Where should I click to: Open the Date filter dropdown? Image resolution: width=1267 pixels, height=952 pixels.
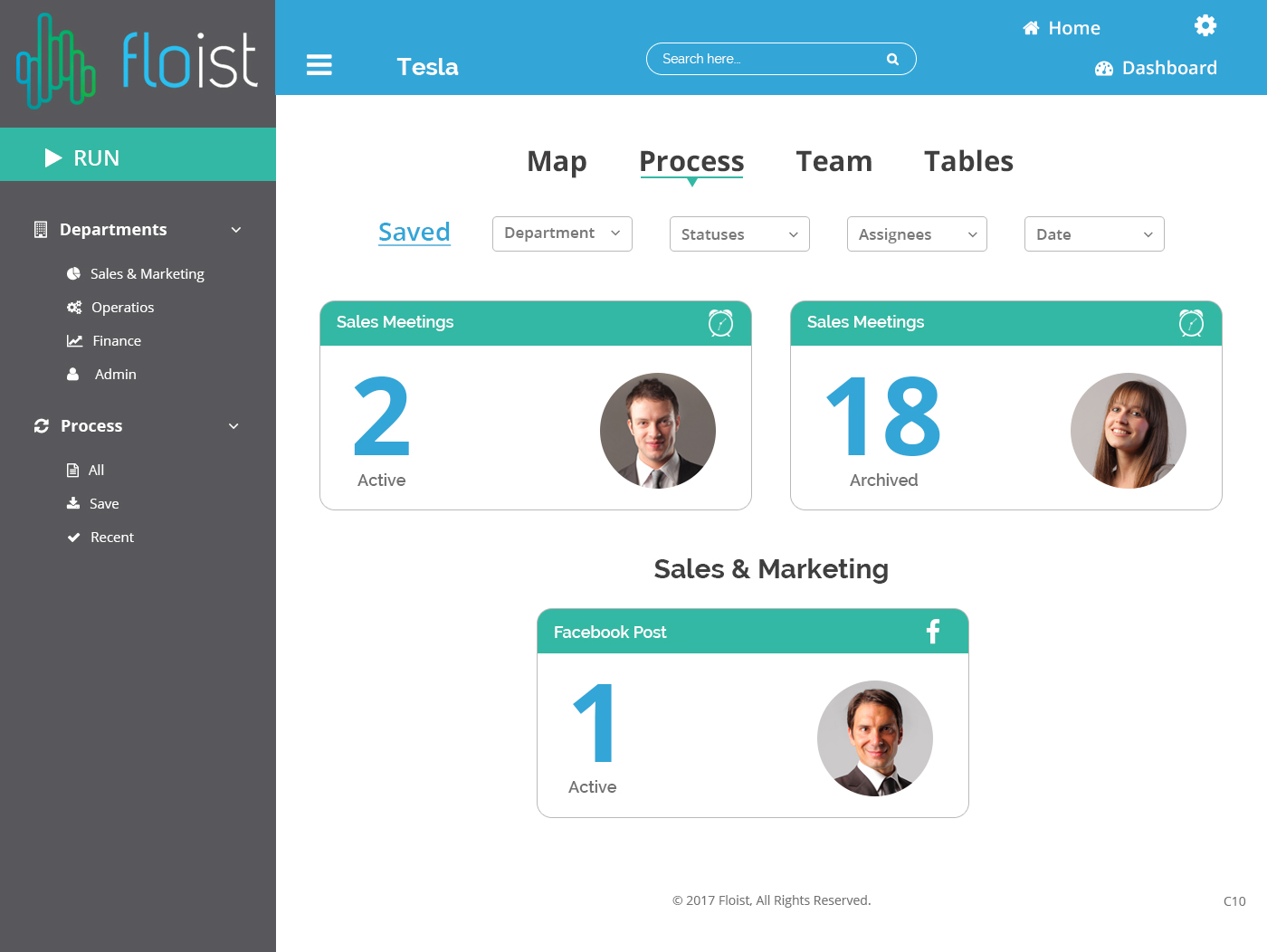[1094, 234]
